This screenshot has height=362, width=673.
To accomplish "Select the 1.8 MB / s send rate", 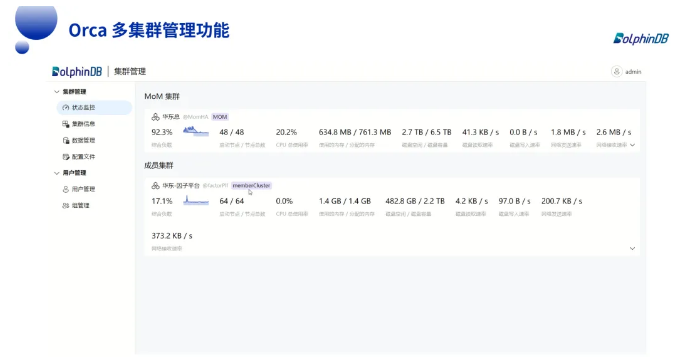I will (568, 132).
